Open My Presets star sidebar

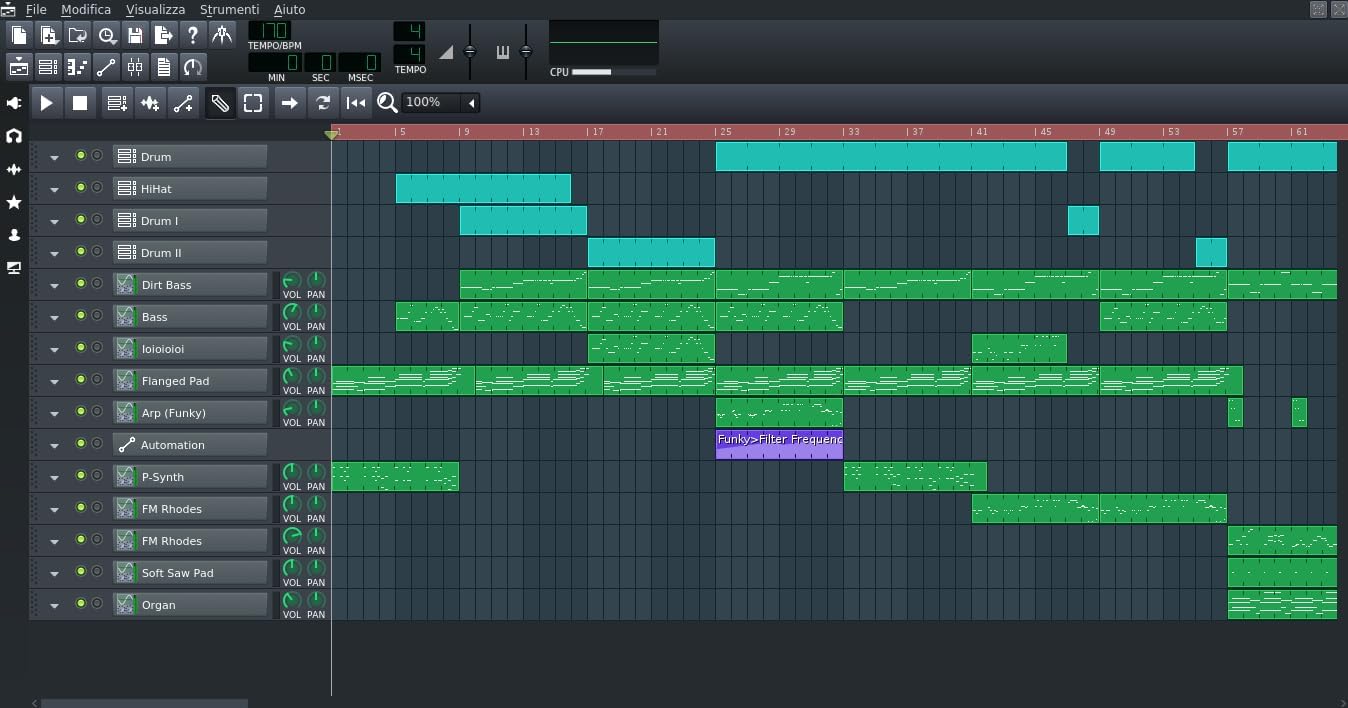coord(14,203)
